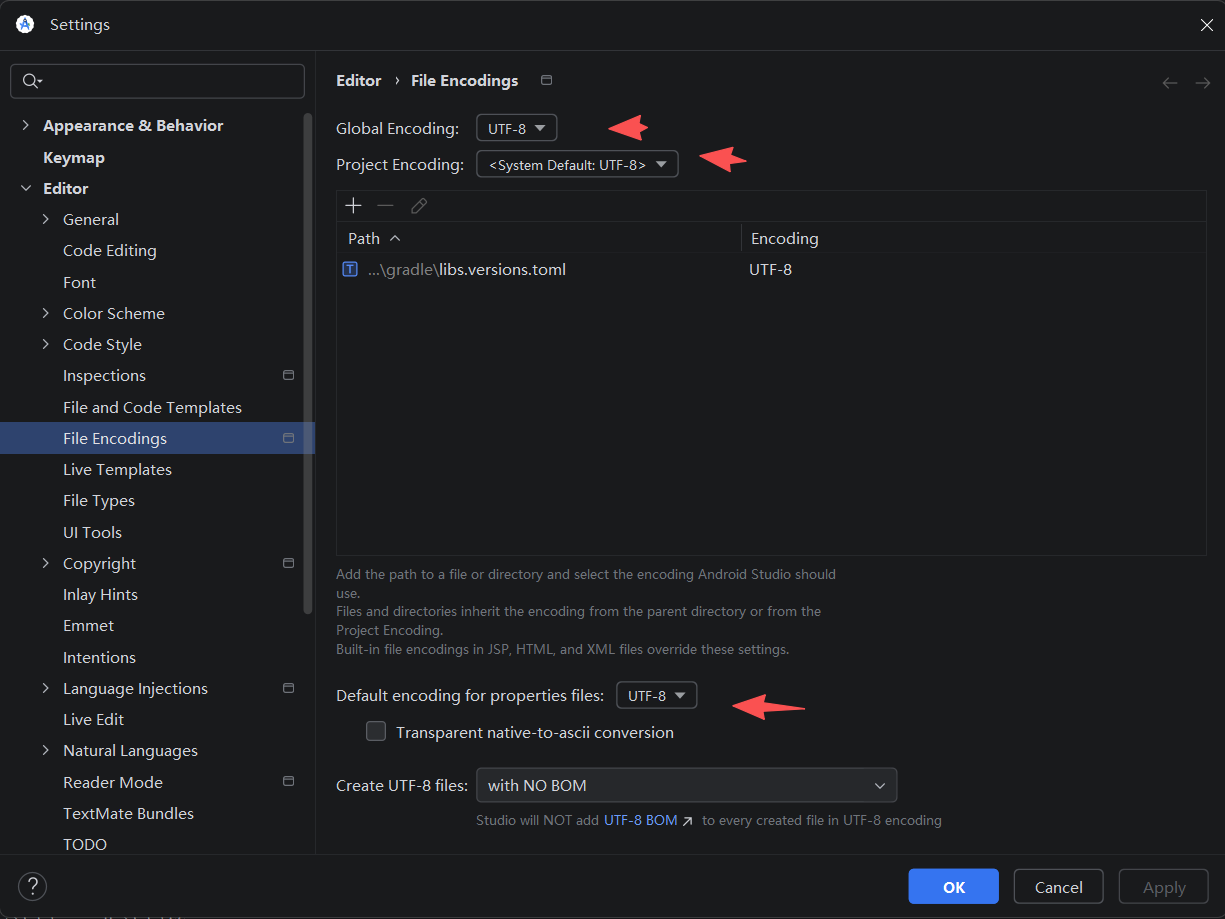Click the Encoding column header
This screenshot has width=1225, height=919.
click(x=973, y=238)
